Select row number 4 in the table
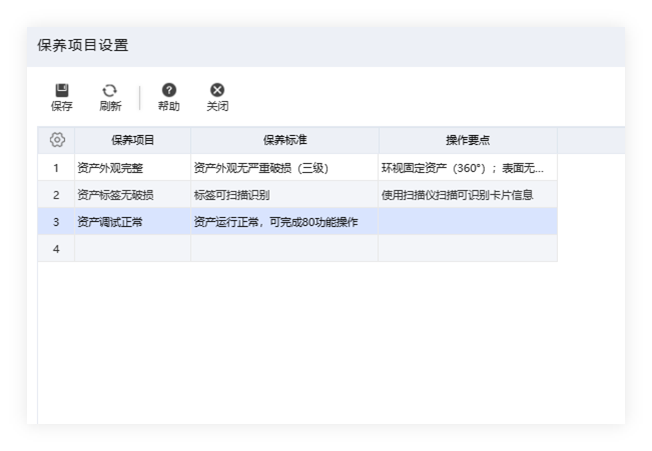The width and height of the screenshot is (652, 451). tap(57, 248)
